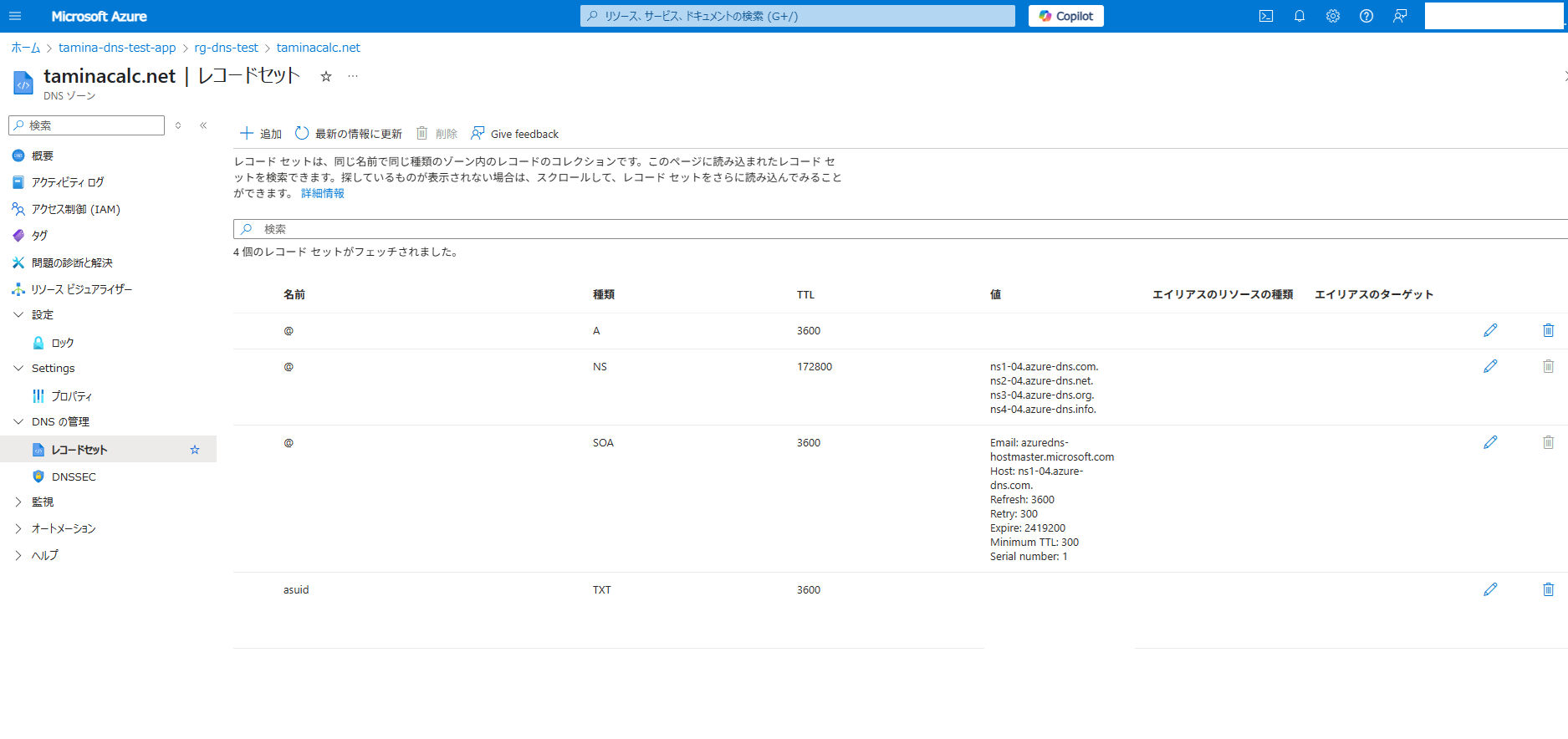
Task: Open the notifications bell
Action: [1300, 16]
